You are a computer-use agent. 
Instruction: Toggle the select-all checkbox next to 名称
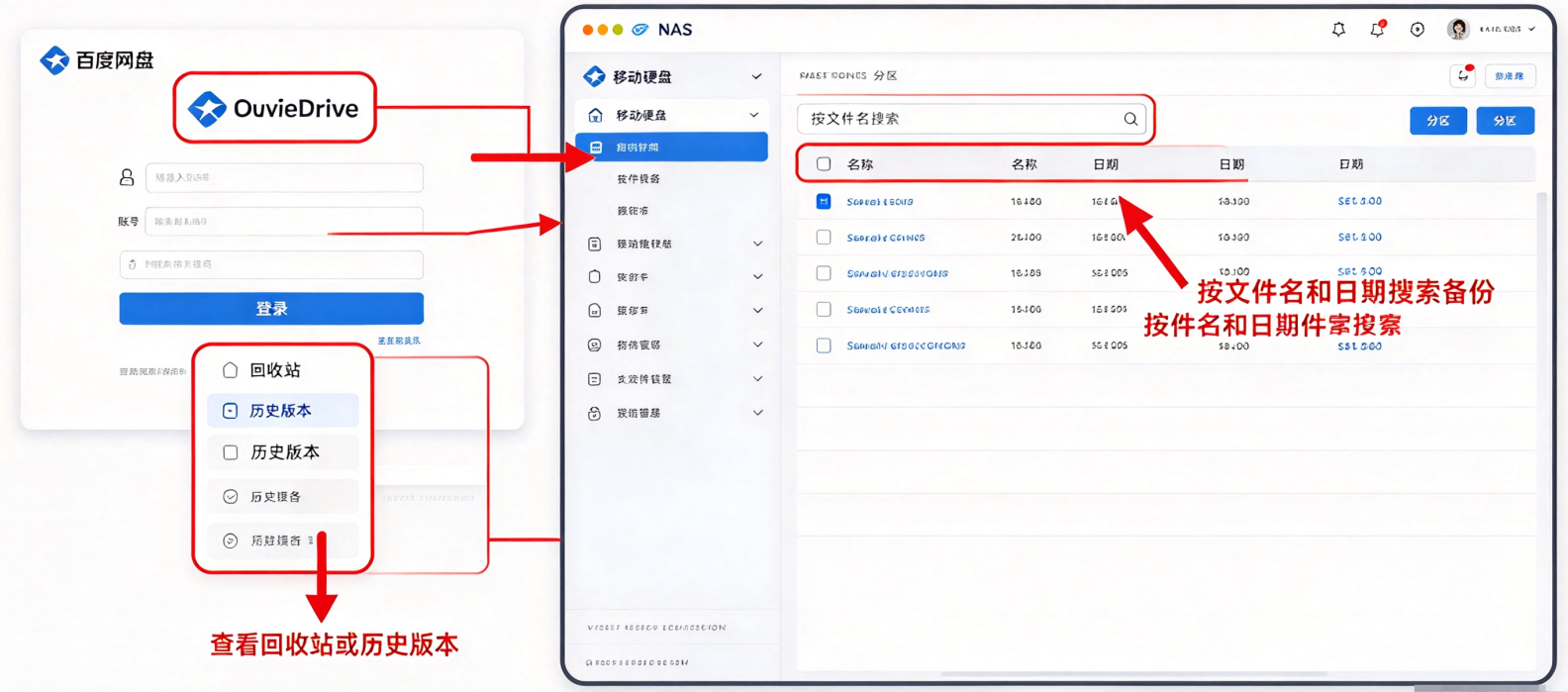(824, 164)
